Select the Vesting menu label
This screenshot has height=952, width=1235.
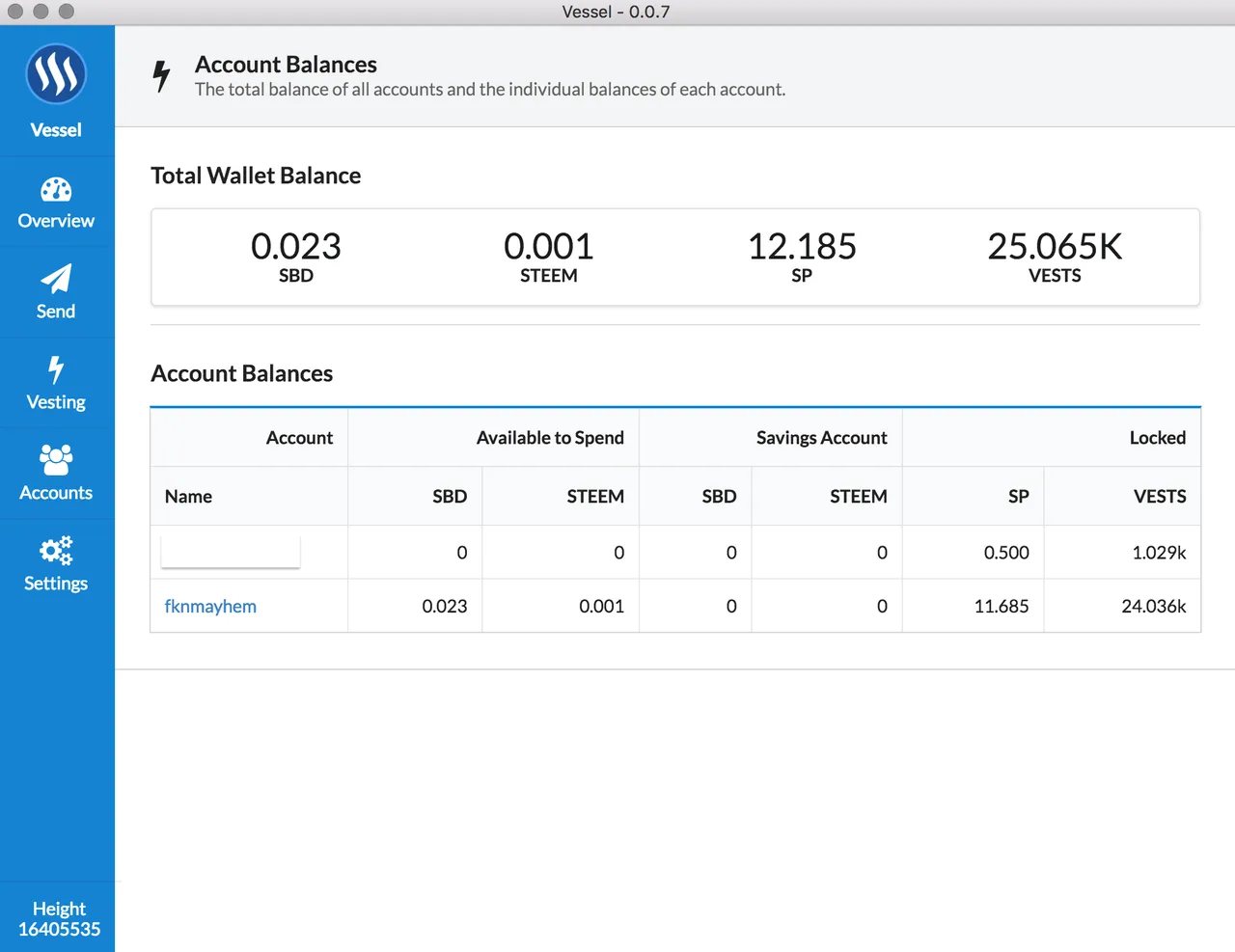click(x=56, y=402)
